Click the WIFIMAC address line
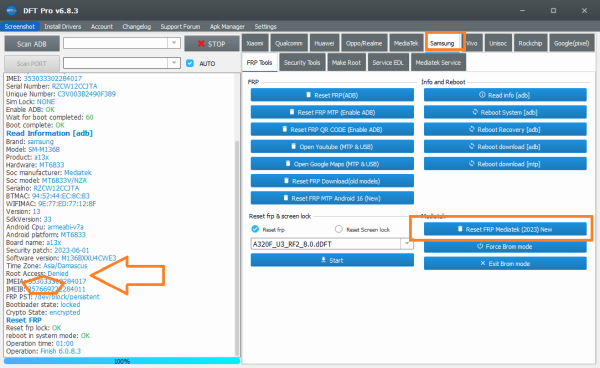600x368 pixels. pos(51,204)
